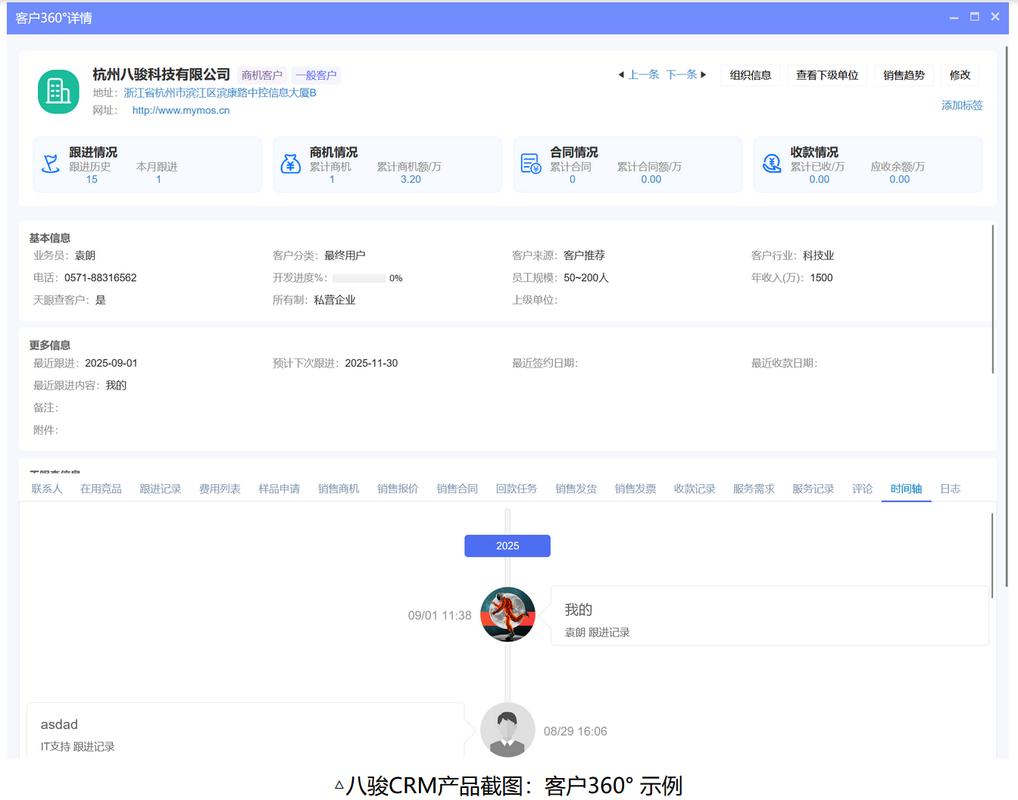Image resolution: width=1018 pixels, height=800 pixels.
Task: Click the 09/01 11:38 timestamp
Action: 440,615
